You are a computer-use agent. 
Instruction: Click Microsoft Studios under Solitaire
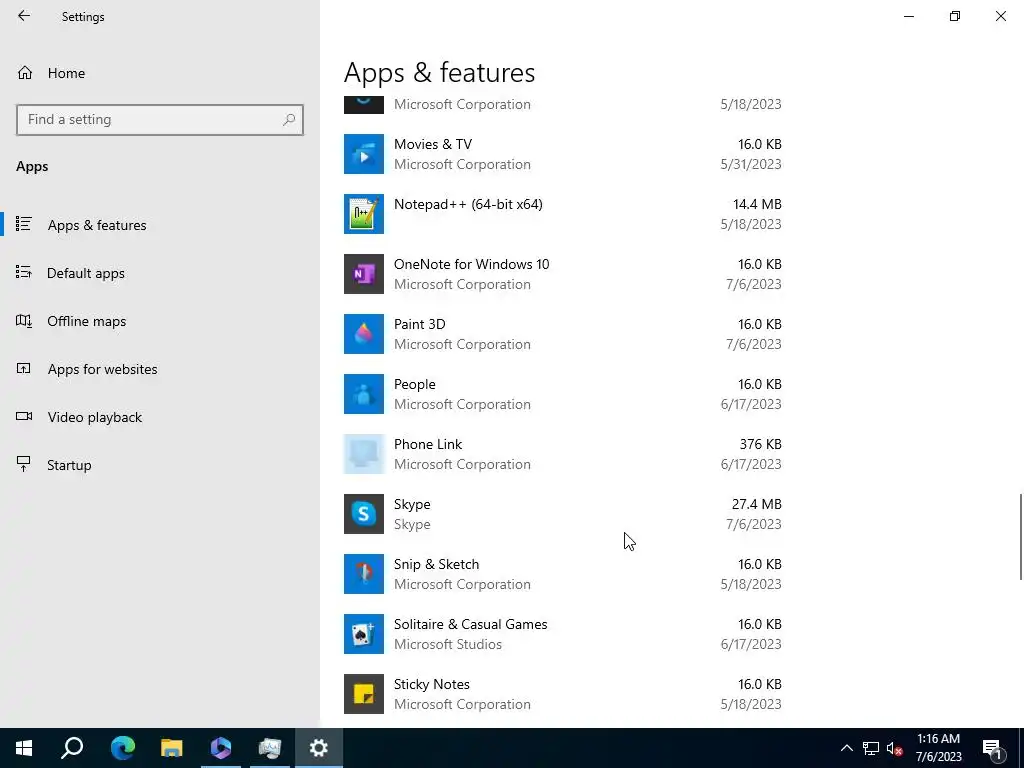click(x=447, y=645)
